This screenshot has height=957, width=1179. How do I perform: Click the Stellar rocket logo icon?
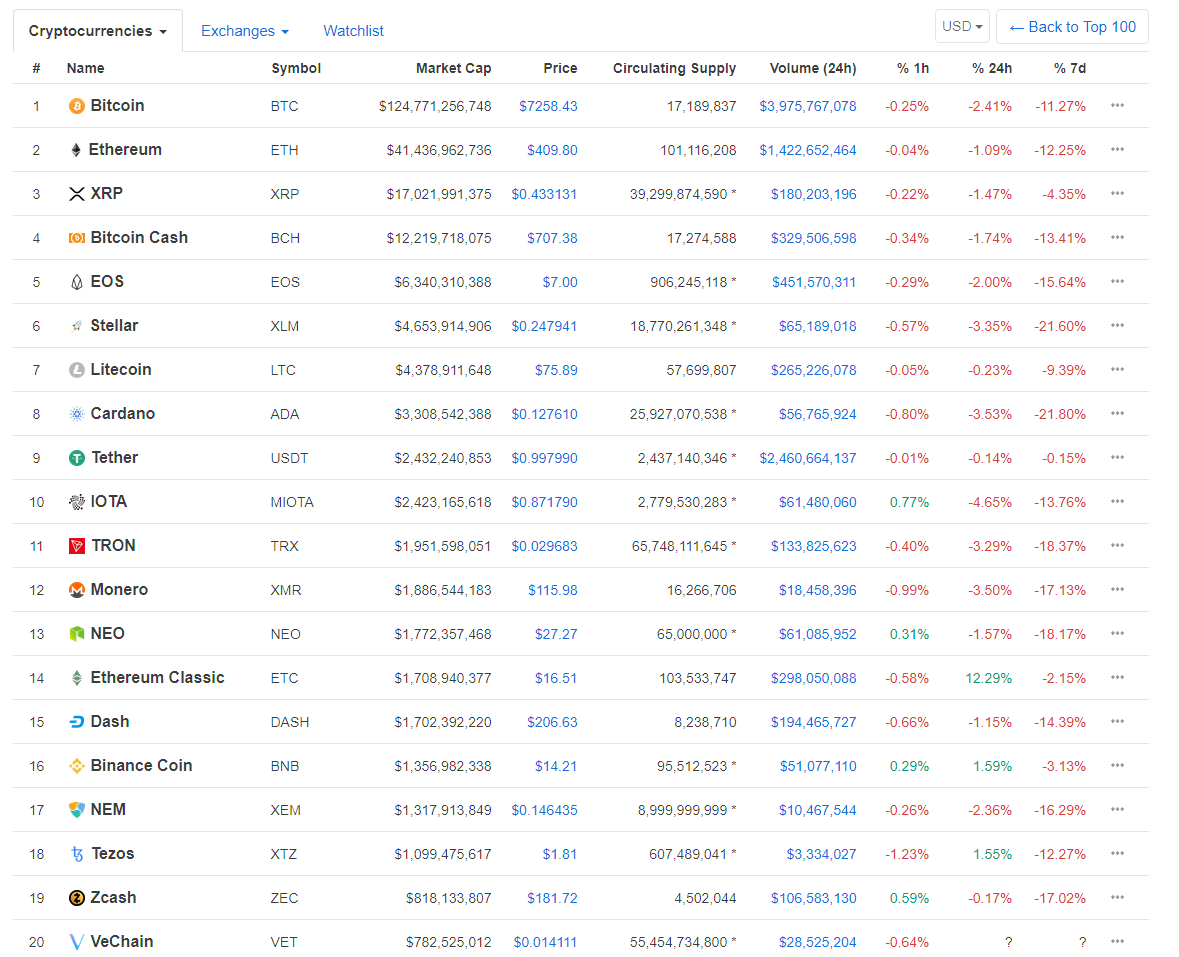[77, 326]
